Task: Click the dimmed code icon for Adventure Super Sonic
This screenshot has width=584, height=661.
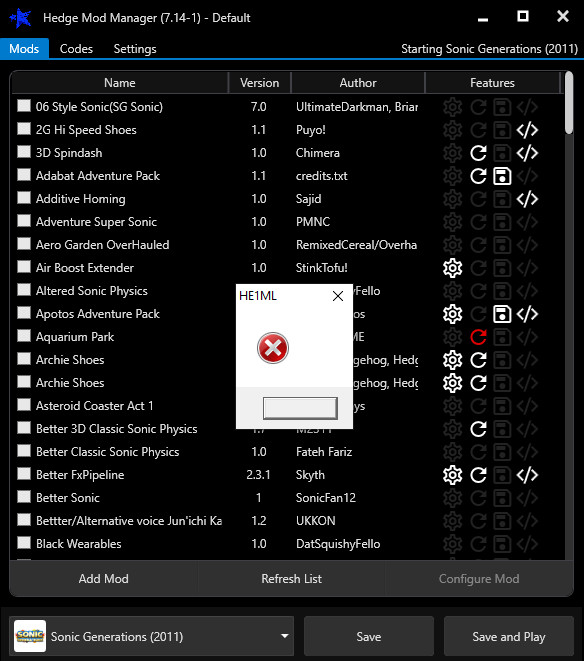Action: 527,222
